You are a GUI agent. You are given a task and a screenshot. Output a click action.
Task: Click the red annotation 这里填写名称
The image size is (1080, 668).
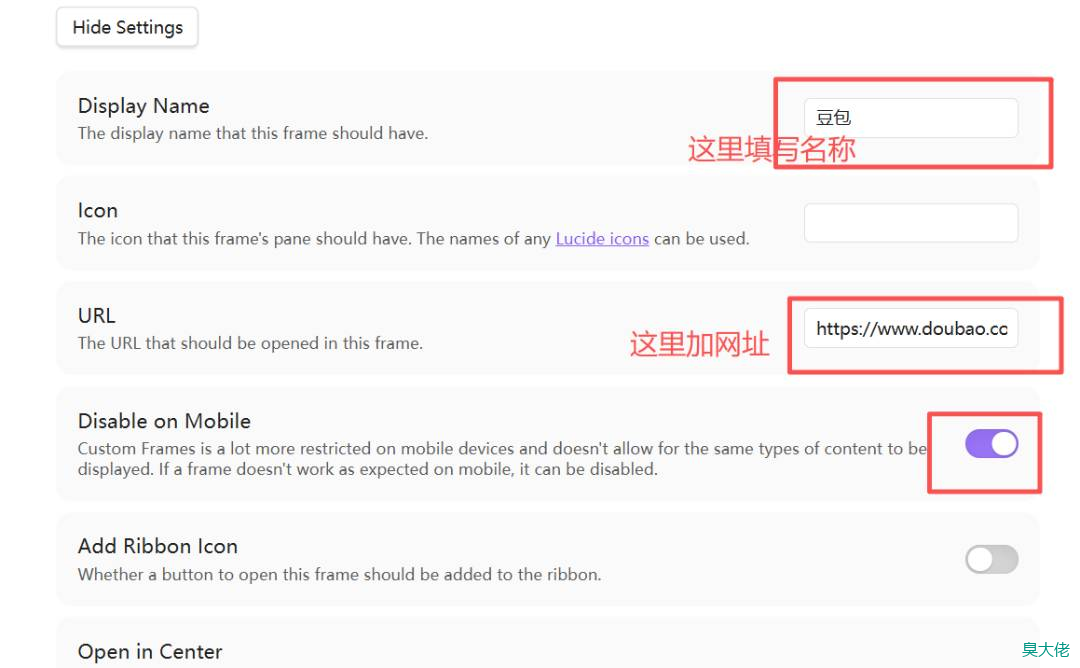click(x=771, y=150)
